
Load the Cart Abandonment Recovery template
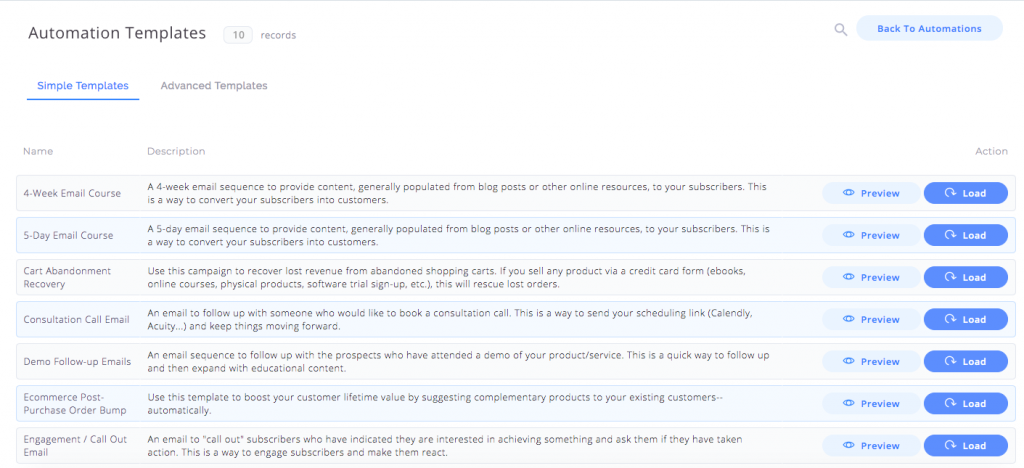(x=965, y=277)
